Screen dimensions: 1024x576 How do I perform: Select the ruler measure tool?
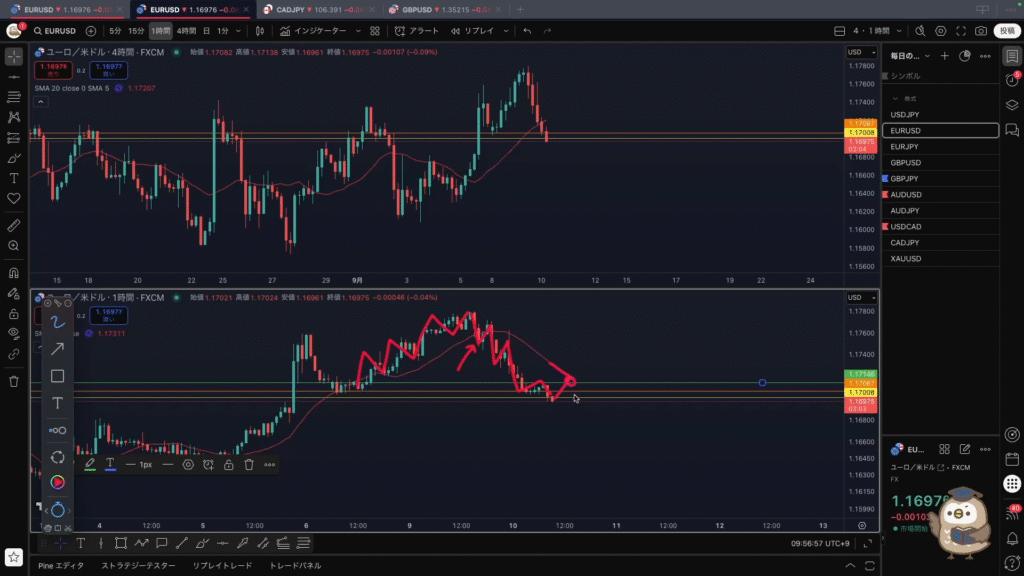click(x=14, y=226)
